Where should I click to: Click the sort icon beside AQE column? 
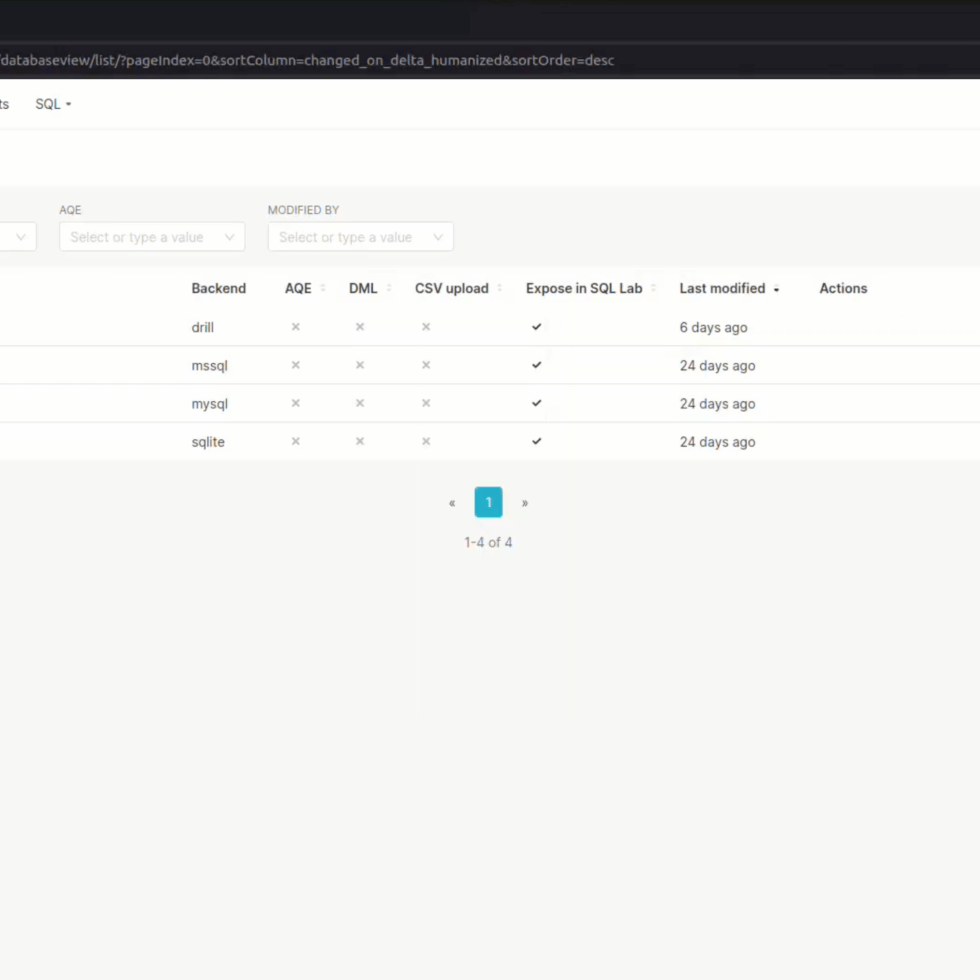click(323, 288)
